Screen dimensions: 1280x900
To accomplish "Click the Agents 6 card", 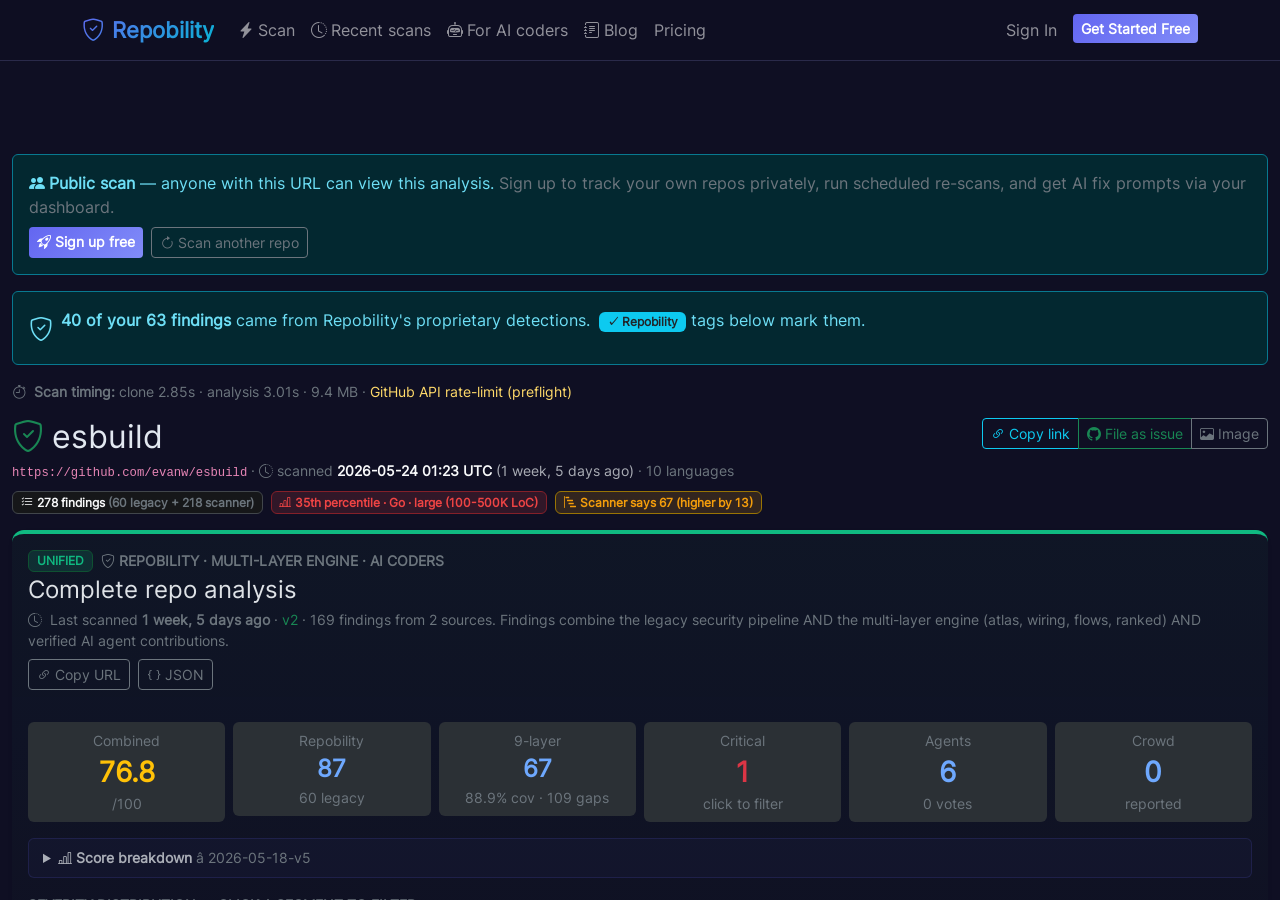I will pyautogui.click(x=948, y=772).
